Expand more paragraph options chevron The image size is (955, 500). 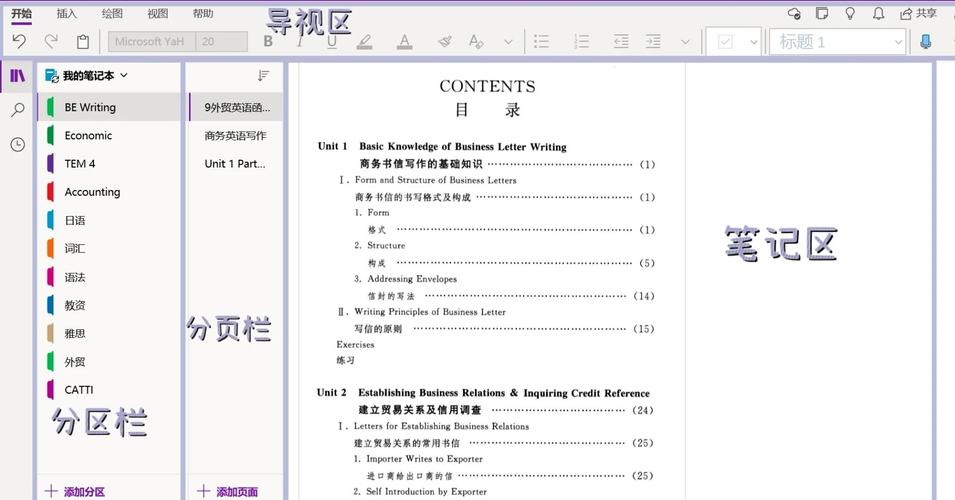pos(685,42)
